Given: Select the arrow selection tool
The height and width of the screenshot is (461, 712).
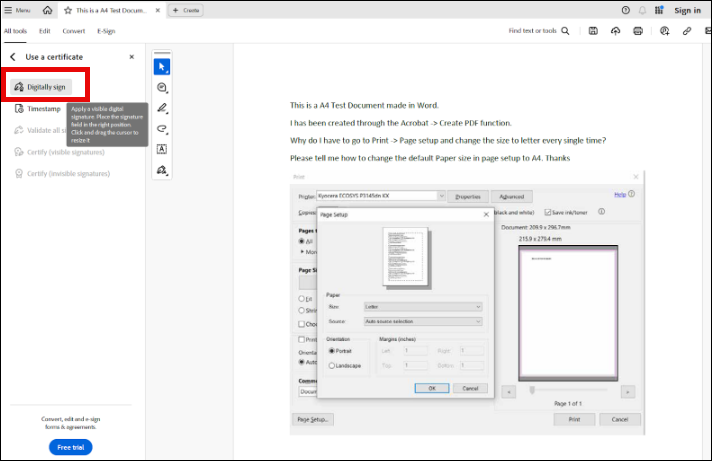Looking at the screenshot, I should [162, 67].
